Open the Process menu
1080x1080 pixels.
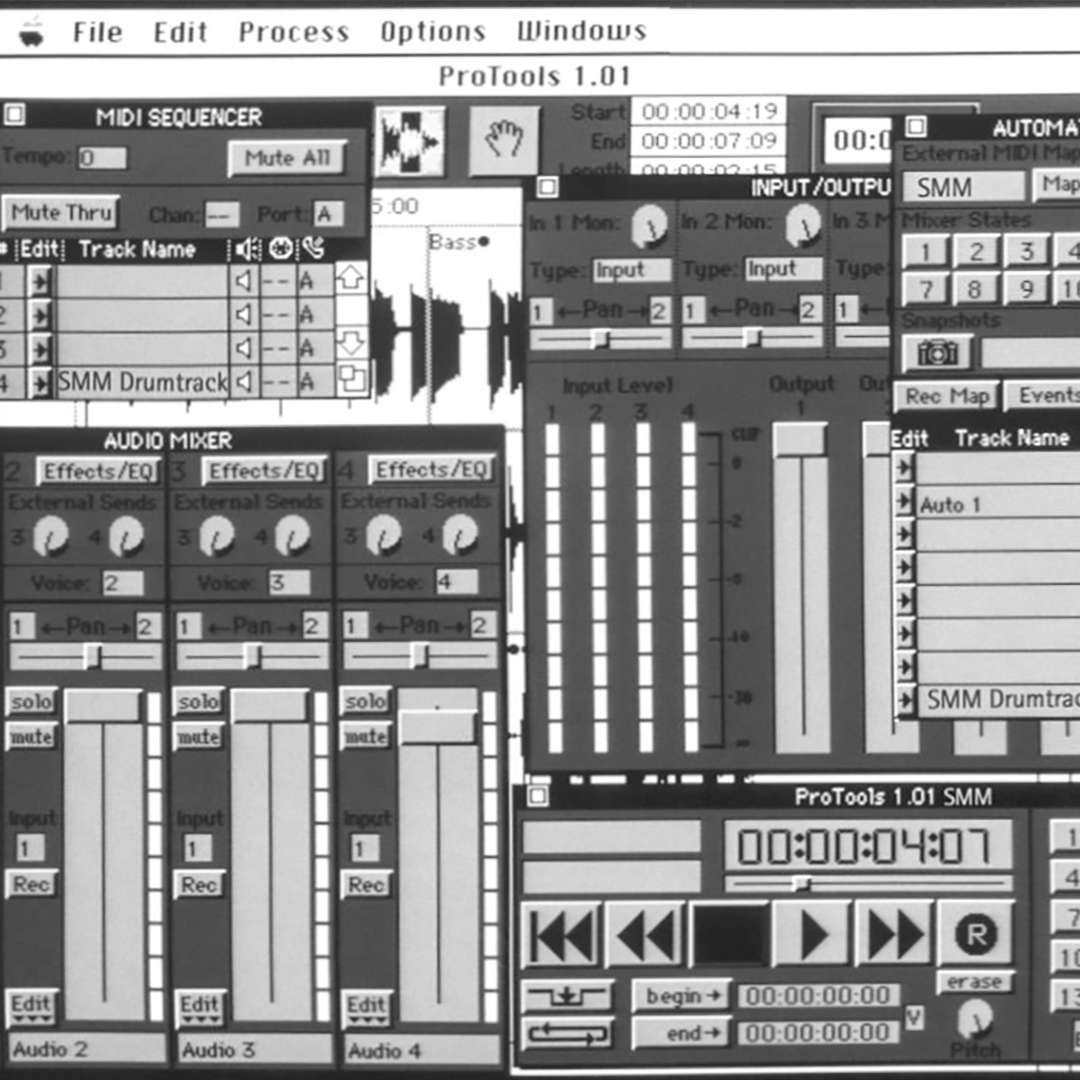[x=294, y=32]
